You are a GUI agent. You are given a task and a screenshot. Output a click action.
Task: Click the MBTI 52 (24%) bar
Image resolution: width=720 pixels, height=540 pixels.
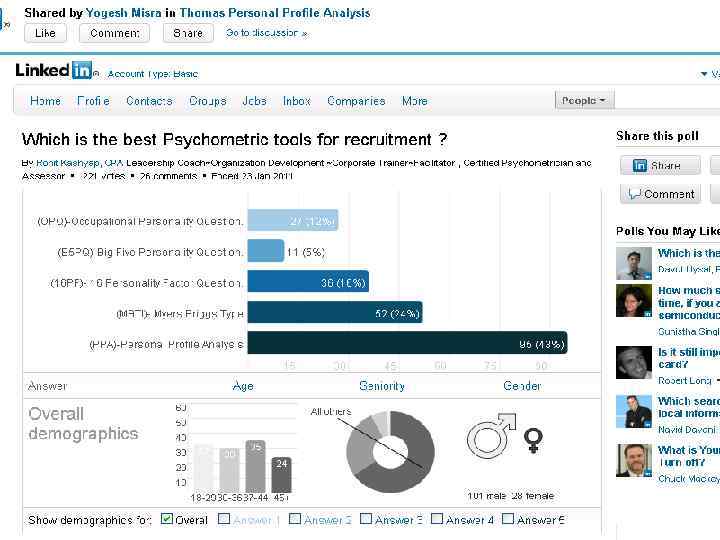point(335,312)
